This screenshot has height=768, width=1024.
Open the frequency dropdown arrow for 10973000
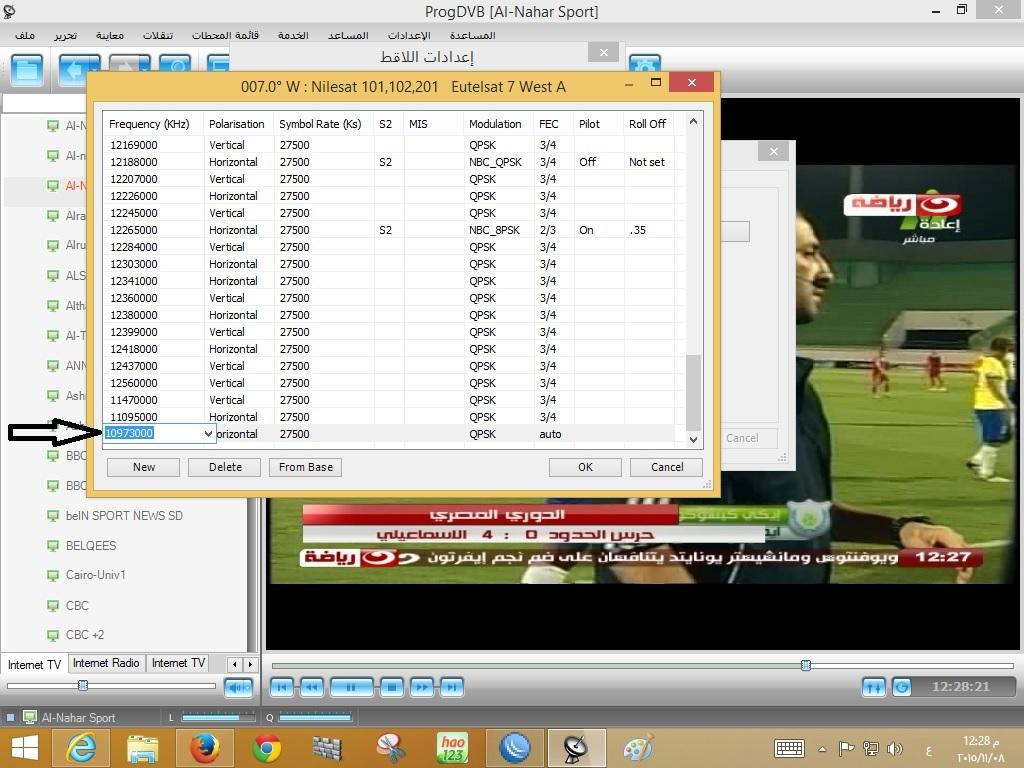point(208,434)
